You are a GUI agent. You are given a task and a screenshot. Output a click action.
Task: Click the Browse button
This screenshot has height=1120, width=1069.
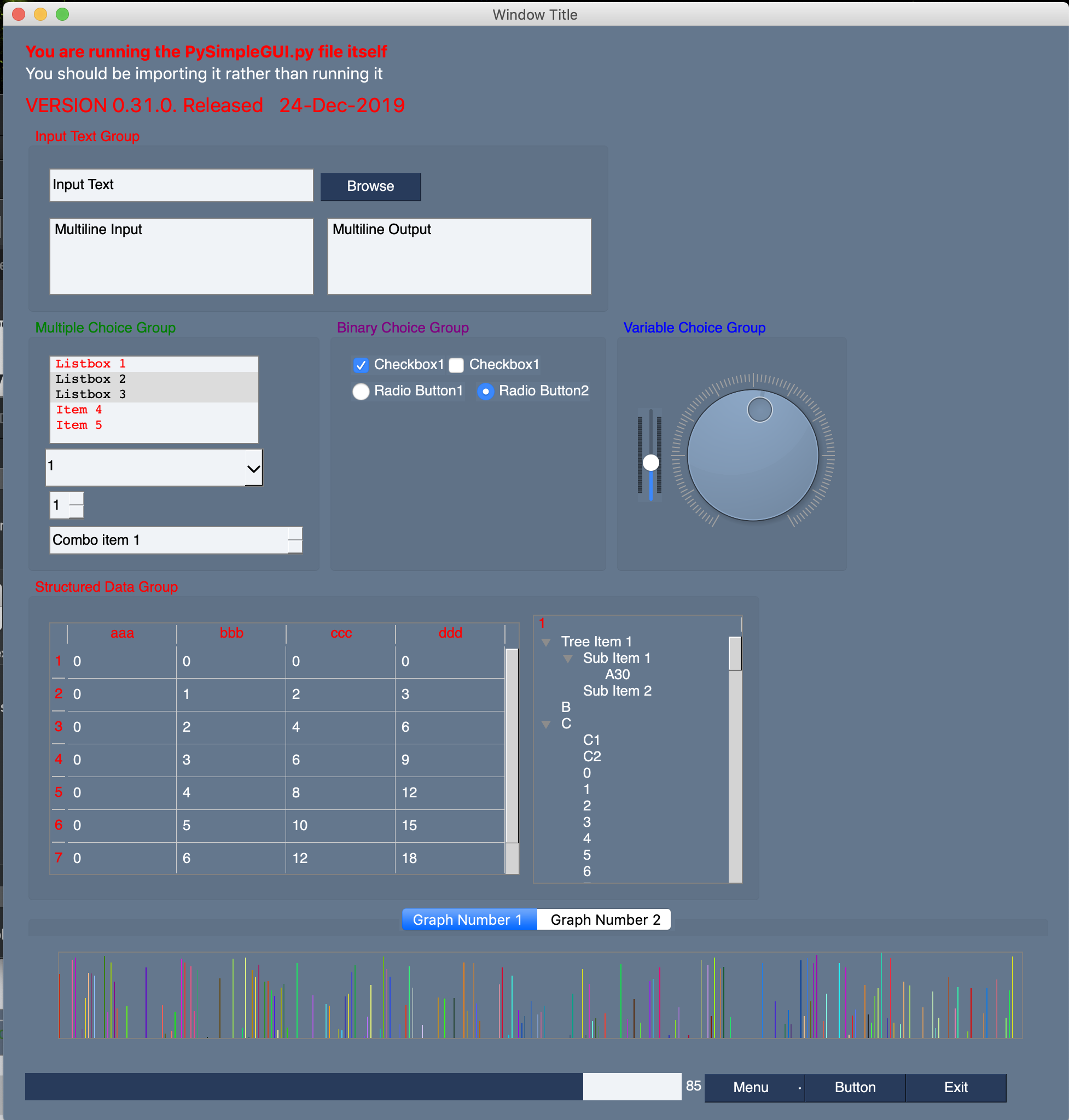coord(370,186)
